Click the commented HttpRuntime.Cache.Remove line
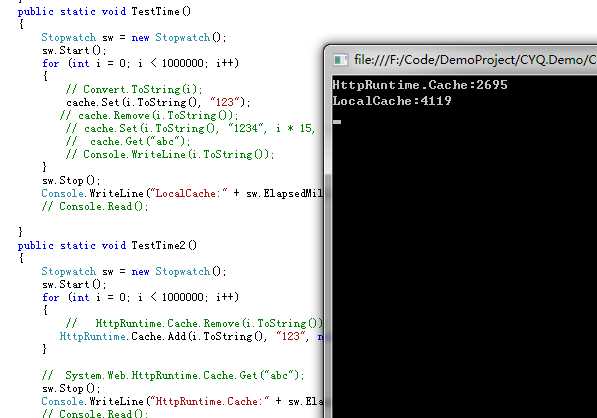The height and width of the screenshot is (418, 597). pos(194,323)
